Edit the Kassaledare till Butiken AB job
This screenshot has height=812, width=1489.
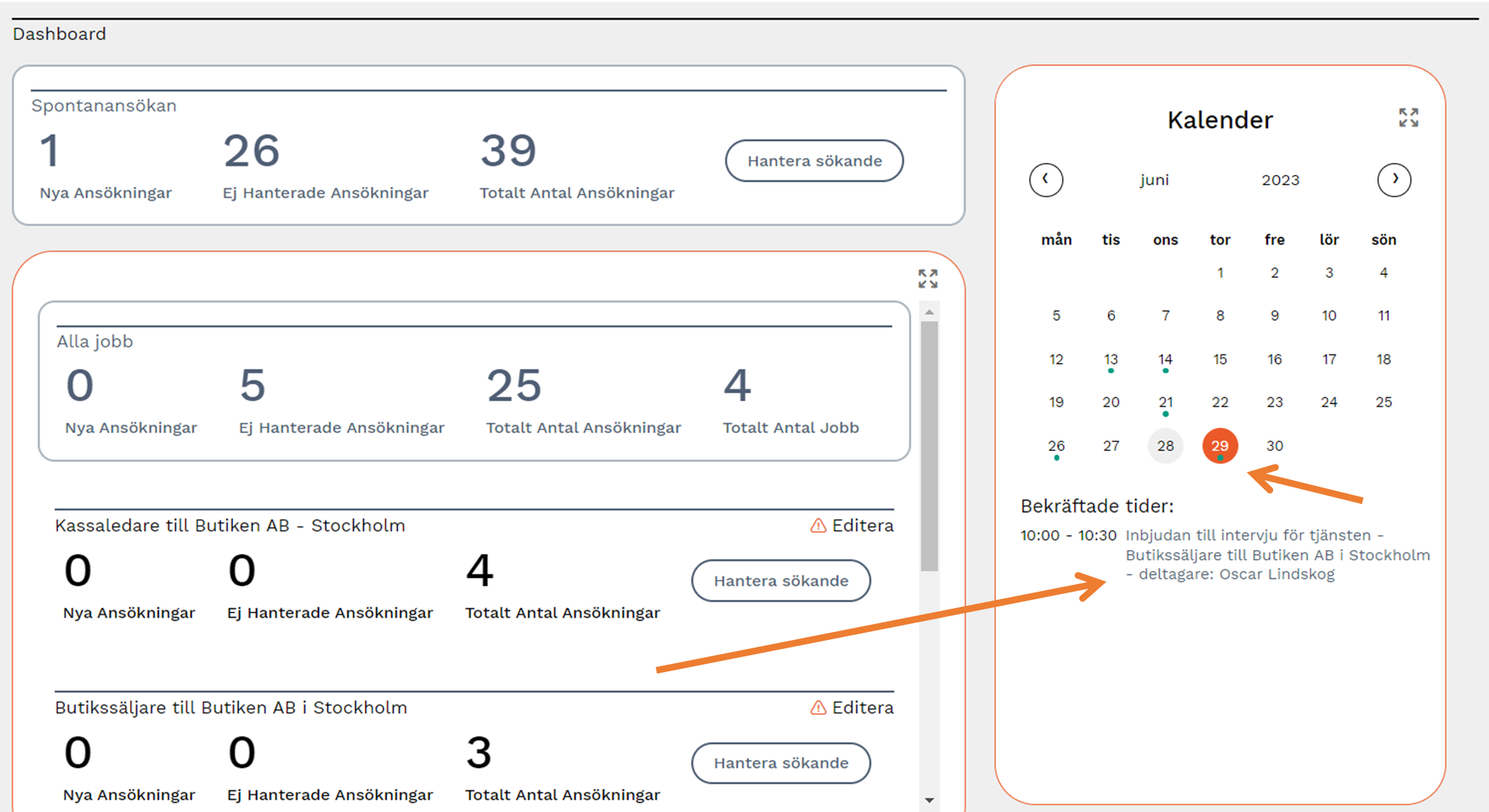click(x=862, y=525)
